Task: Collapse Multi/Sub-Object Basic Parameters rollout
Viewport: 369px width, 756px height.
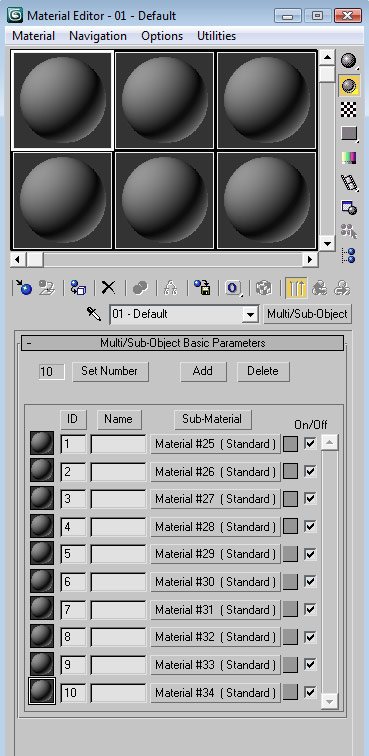Action: [x=182, y=343]
